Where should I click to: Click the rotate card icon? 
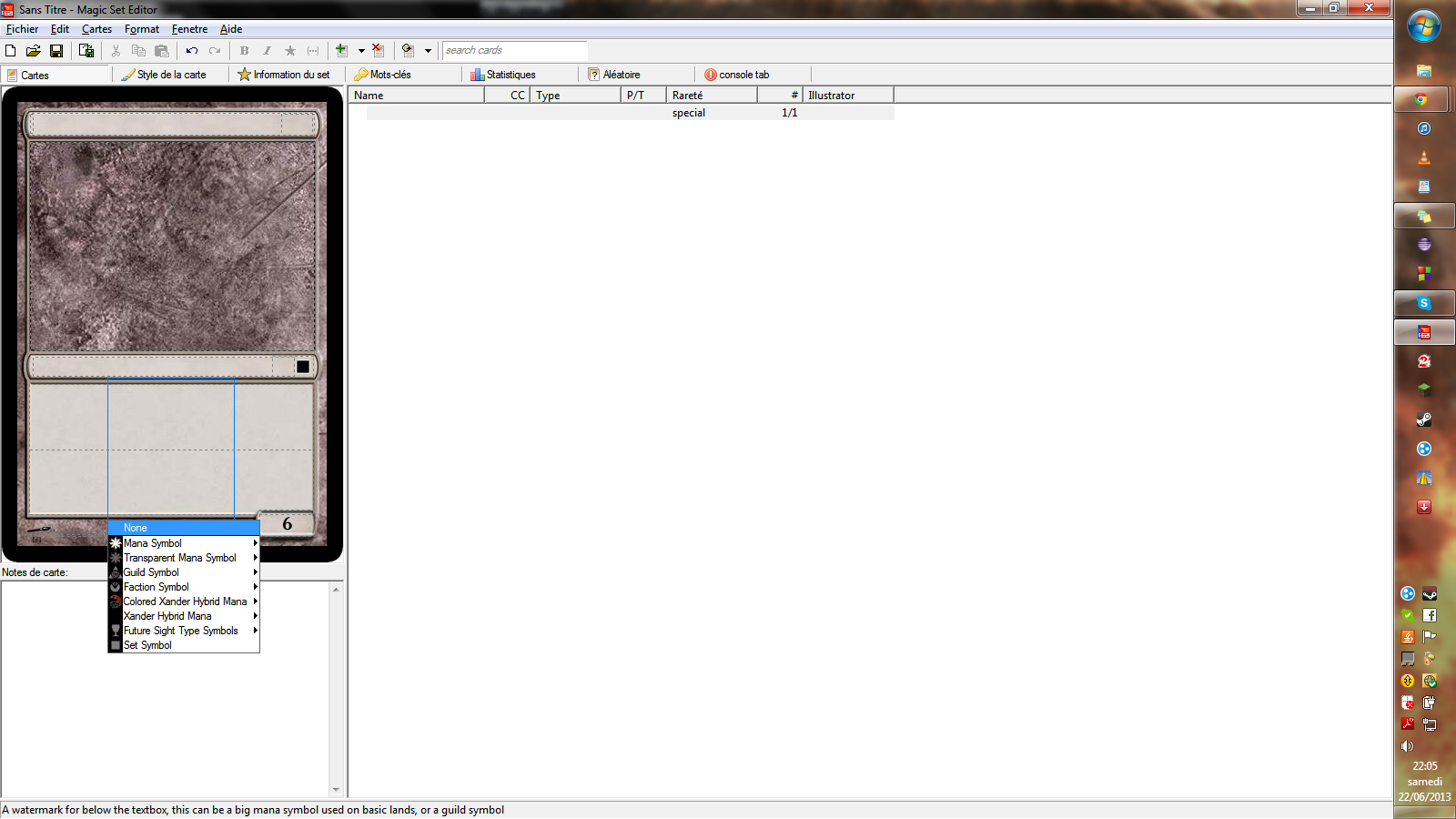(408, 51)
